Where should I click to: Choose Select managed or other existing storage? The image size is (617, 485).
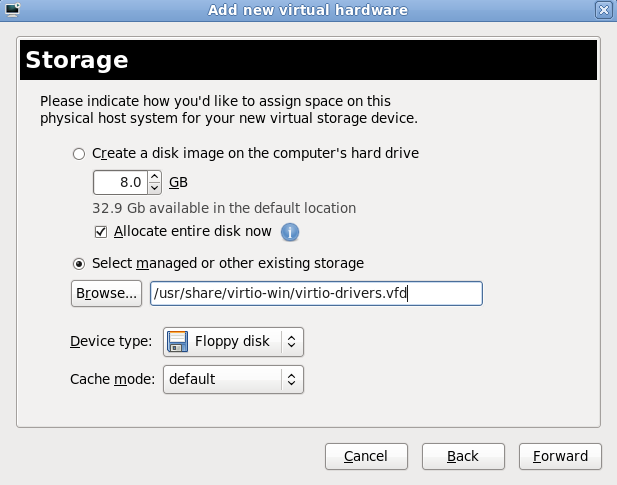pyautogui.click(x=79, y=264)
